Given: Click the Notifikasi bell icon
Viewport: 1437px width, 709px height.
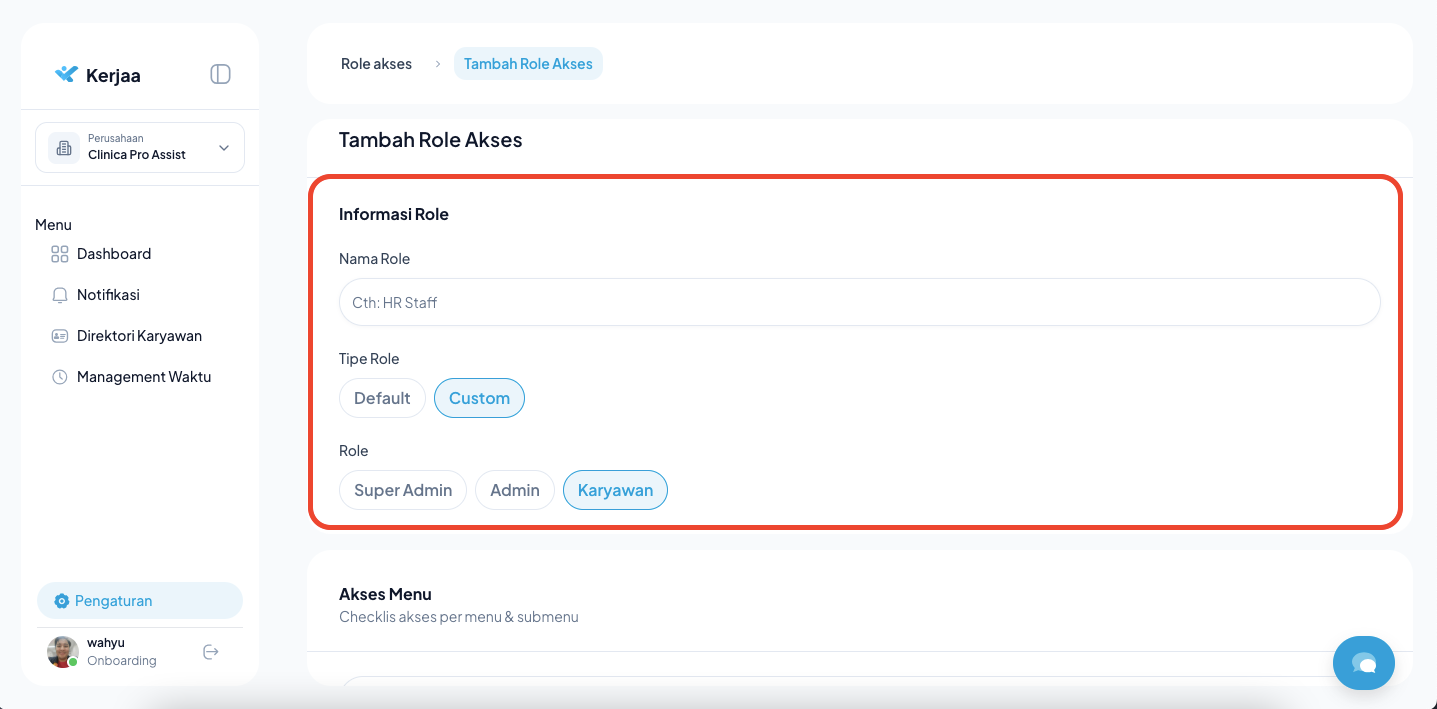Looking at the screenshot, I should 60,295.
